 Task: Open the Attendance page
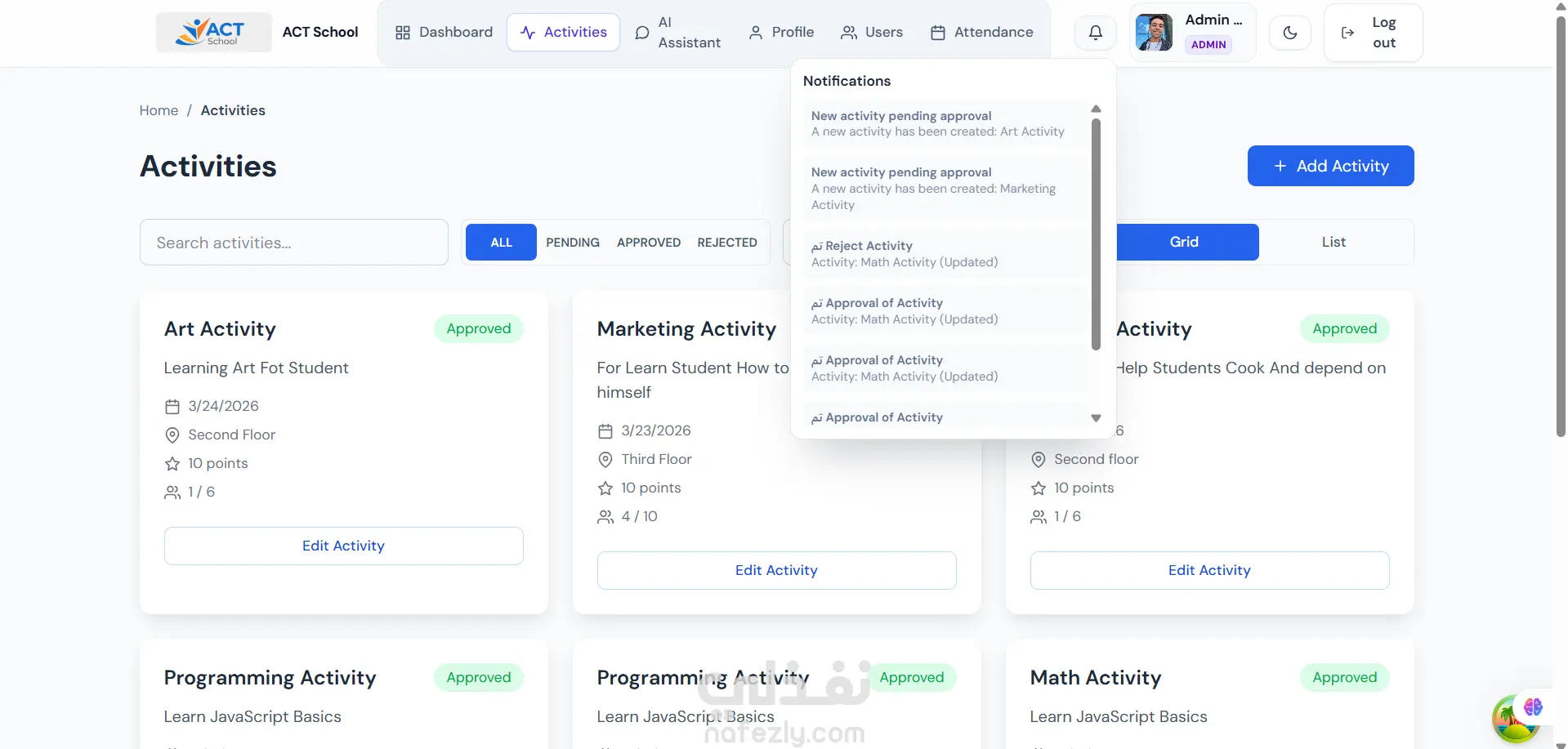coord(982,33)
